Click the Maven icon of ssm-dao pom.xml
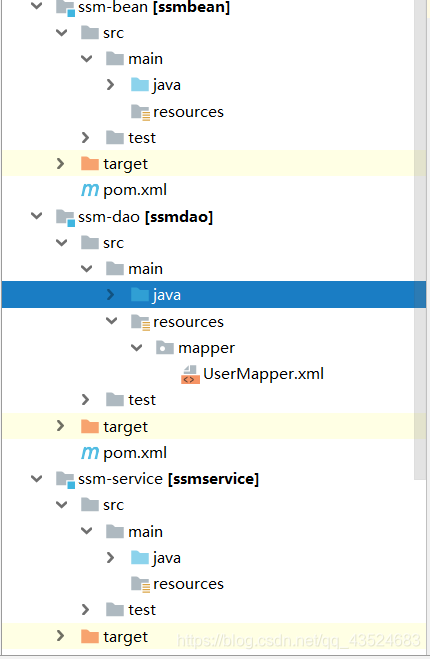Screen dimensions: 430x659 click(90, 453)
